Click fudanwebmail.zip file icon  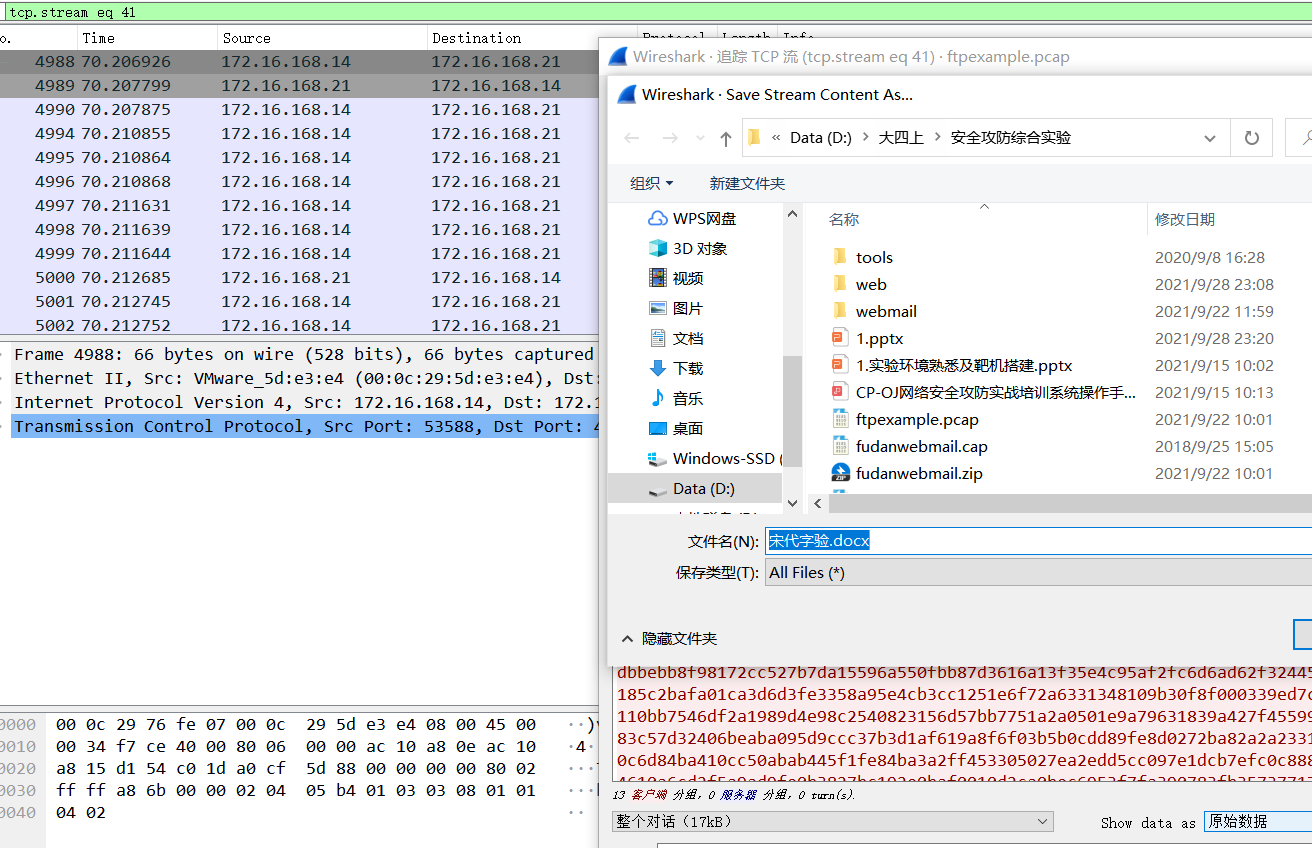(x=840, y=473)
